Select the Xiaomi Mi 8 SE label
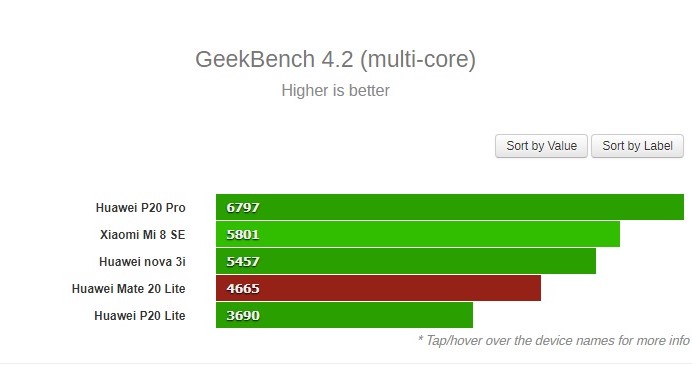 pyautogui.click(x=143, y=235)
